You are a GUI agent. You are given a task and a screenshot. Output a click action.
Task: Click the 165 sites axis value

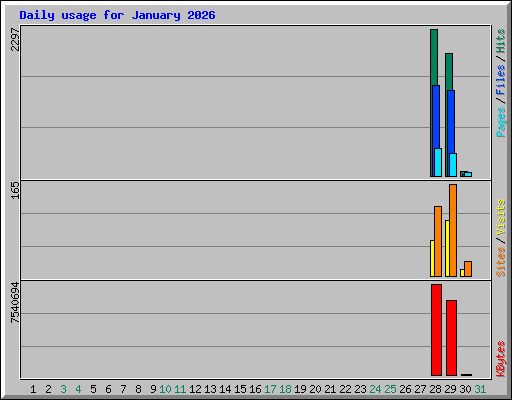point(15,190)
